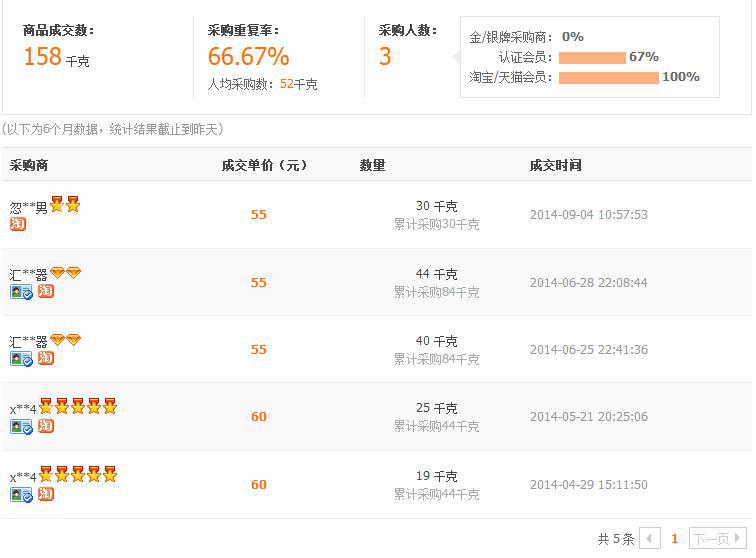Click timestamp 2014-06-25 22:41:36
This screenshot has height=558, width=756.
pos(589,349)
